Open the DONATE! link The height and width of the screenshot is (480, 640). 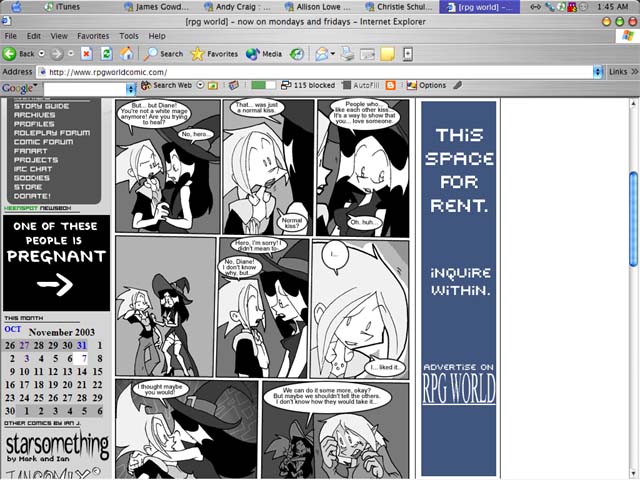[x=32, y=196]
